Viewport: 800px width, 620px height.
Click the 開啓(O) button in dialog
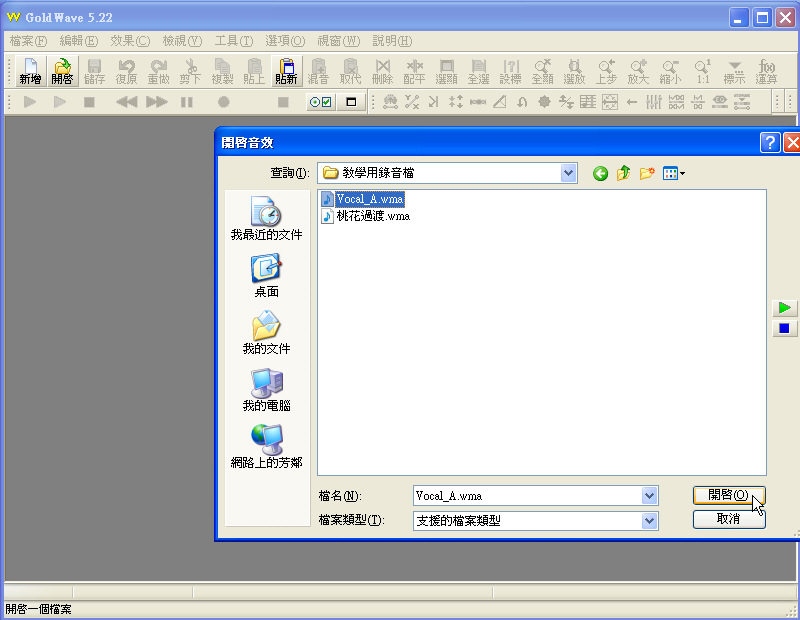[x=729, y=495]
